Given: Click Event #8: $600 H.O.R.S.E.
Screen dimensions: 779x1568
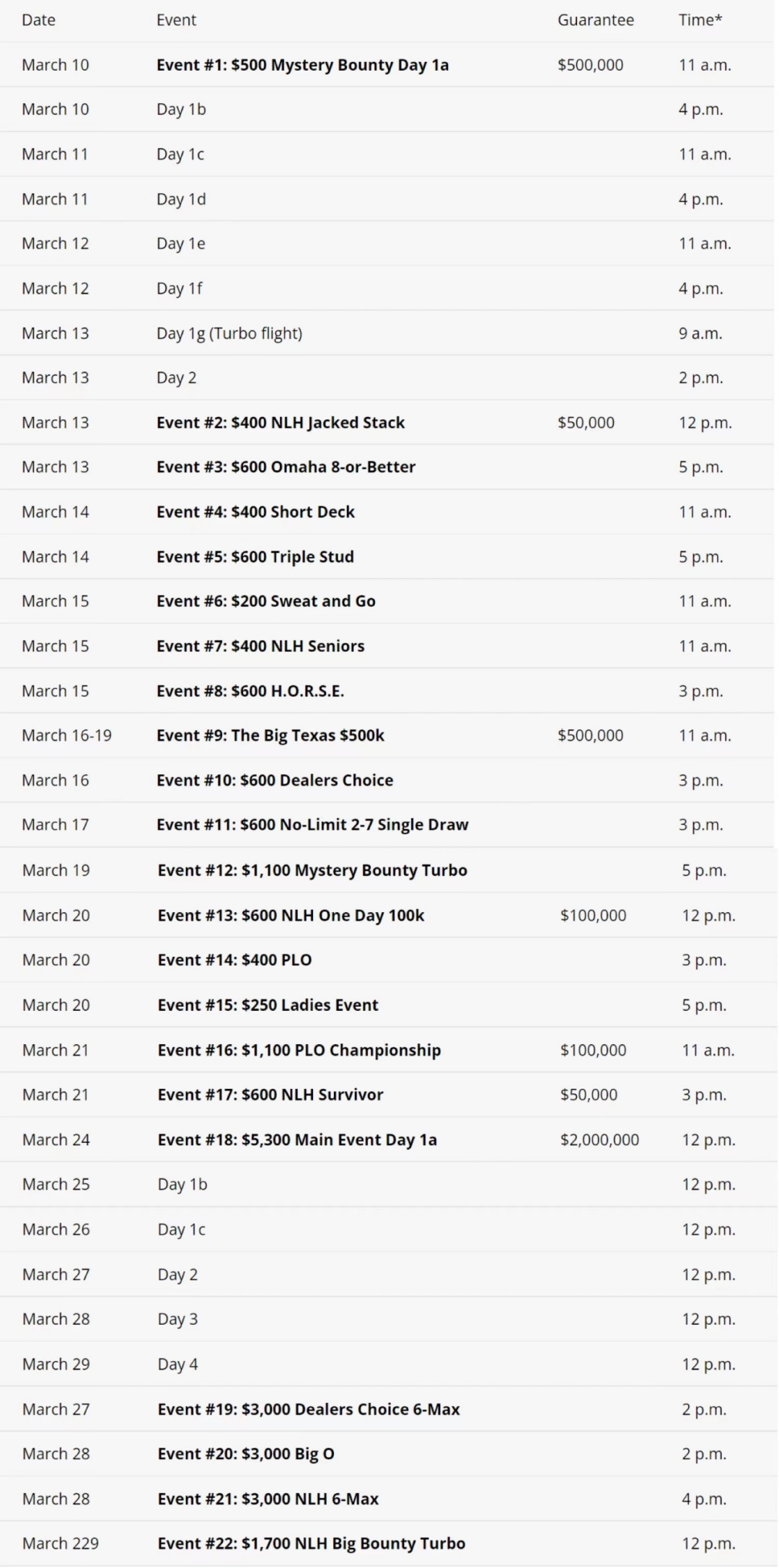Looking at the screenshot, I should (x=250, y=691).
